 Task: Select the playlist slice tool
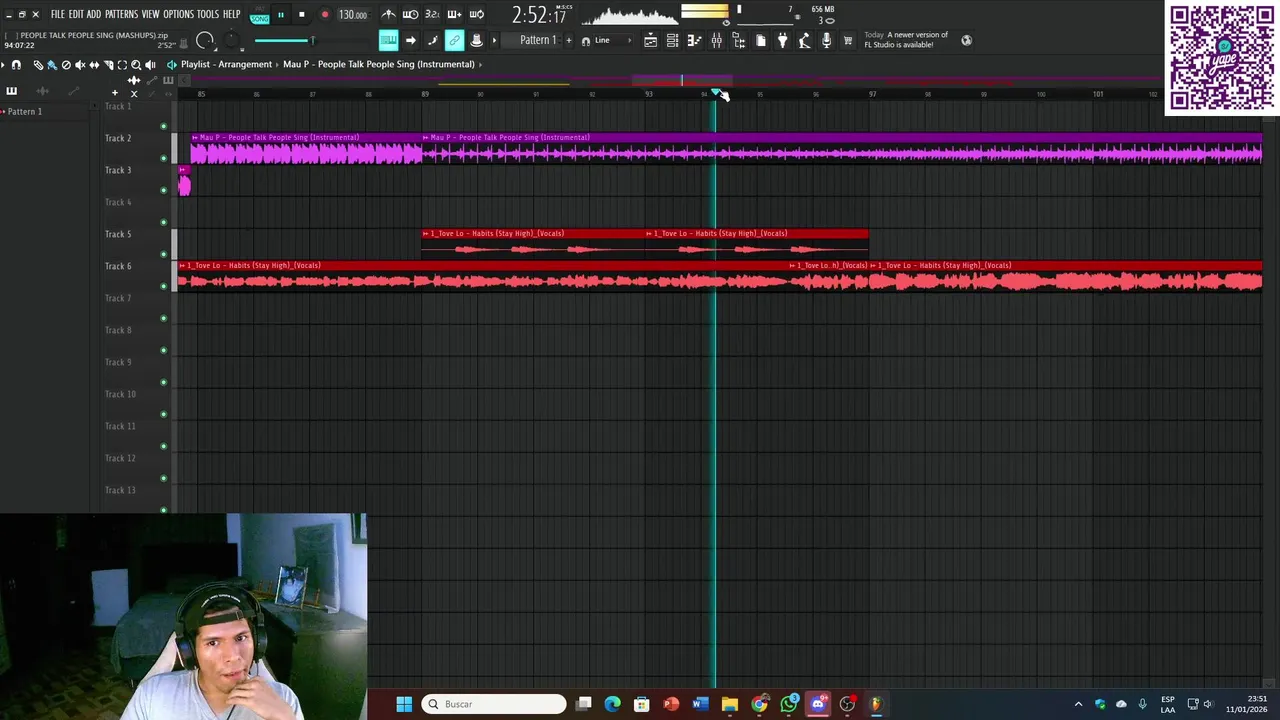pyautogui.click(x=108, y=65)
